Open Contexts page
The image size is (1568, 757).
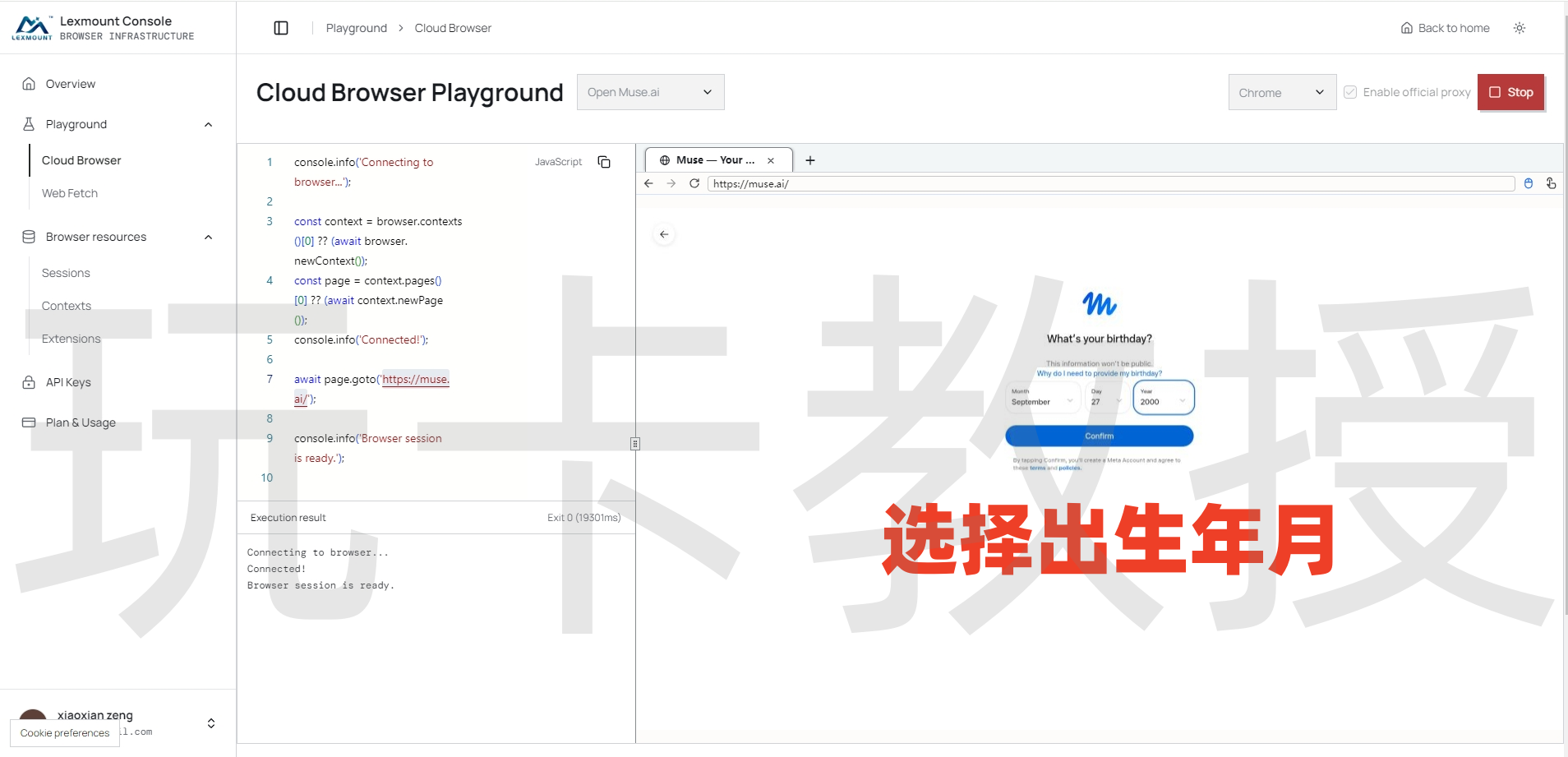(x=67, y=306)
